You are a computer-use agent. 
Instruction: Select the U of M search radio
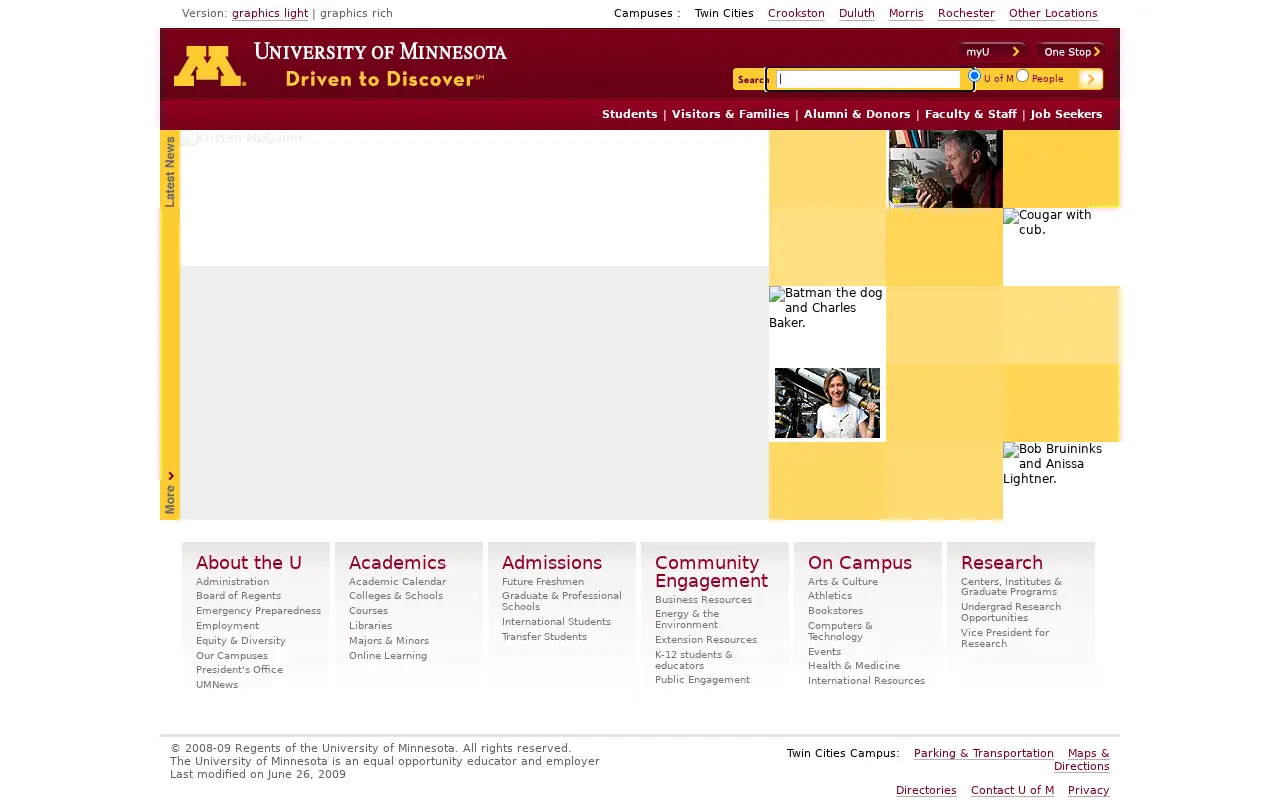pos(974,76)
